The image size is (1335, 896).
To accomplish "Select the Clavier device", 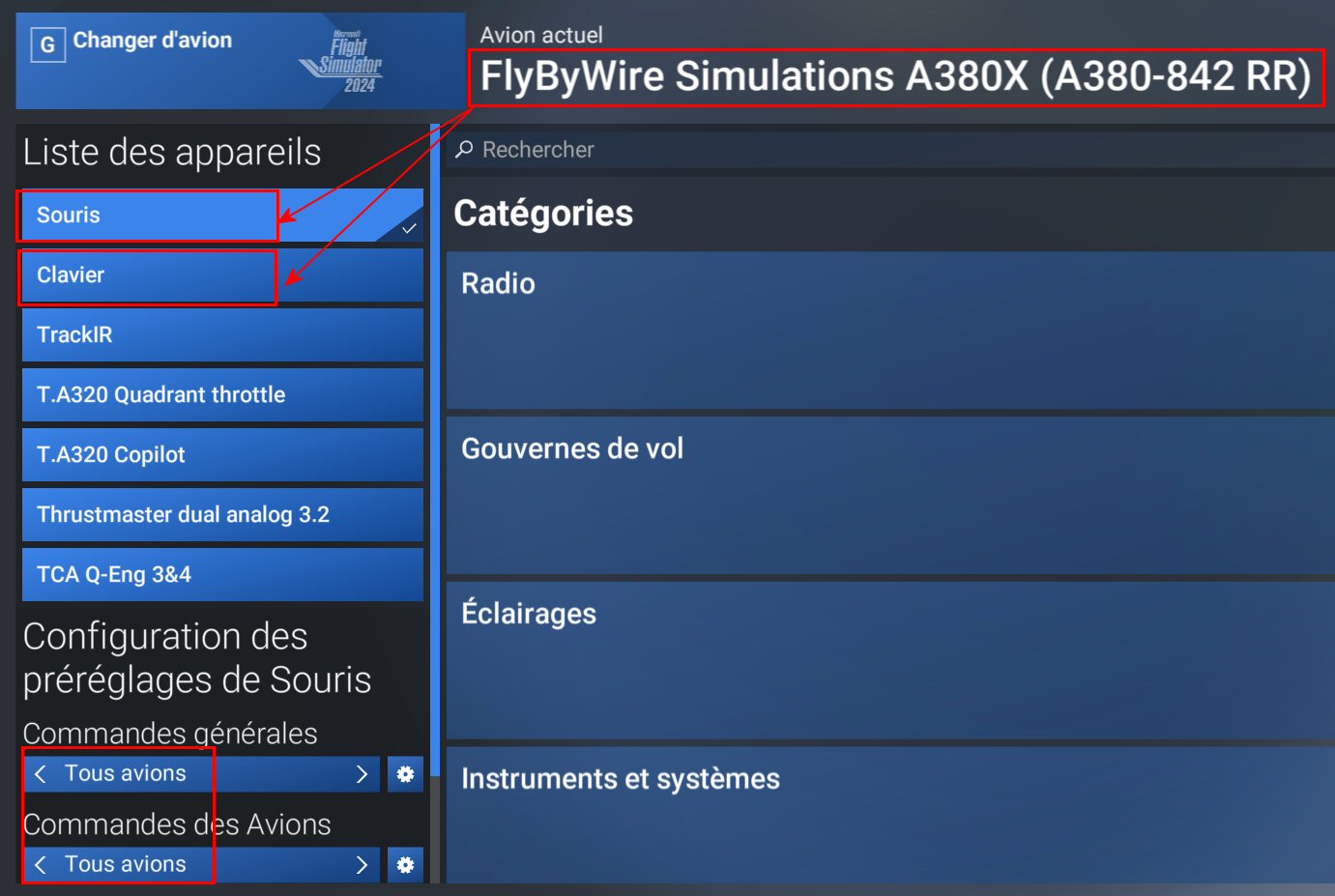I will point(222,275).
